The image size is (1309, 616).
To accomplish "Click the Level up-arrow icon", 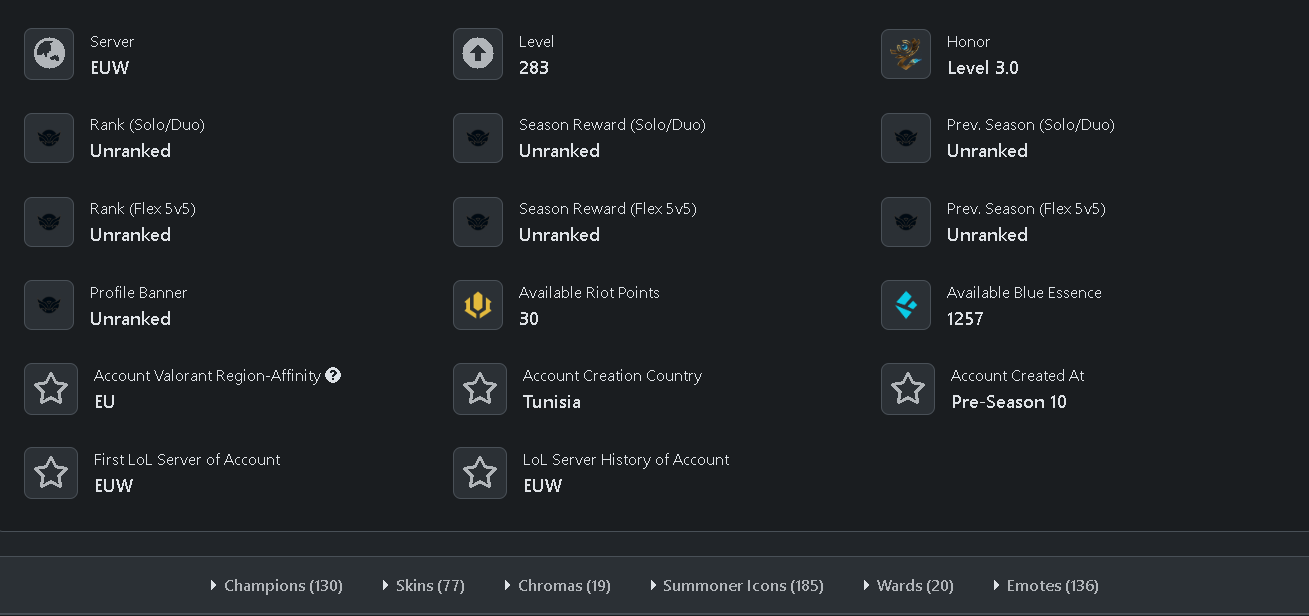I will pos(478,54).
